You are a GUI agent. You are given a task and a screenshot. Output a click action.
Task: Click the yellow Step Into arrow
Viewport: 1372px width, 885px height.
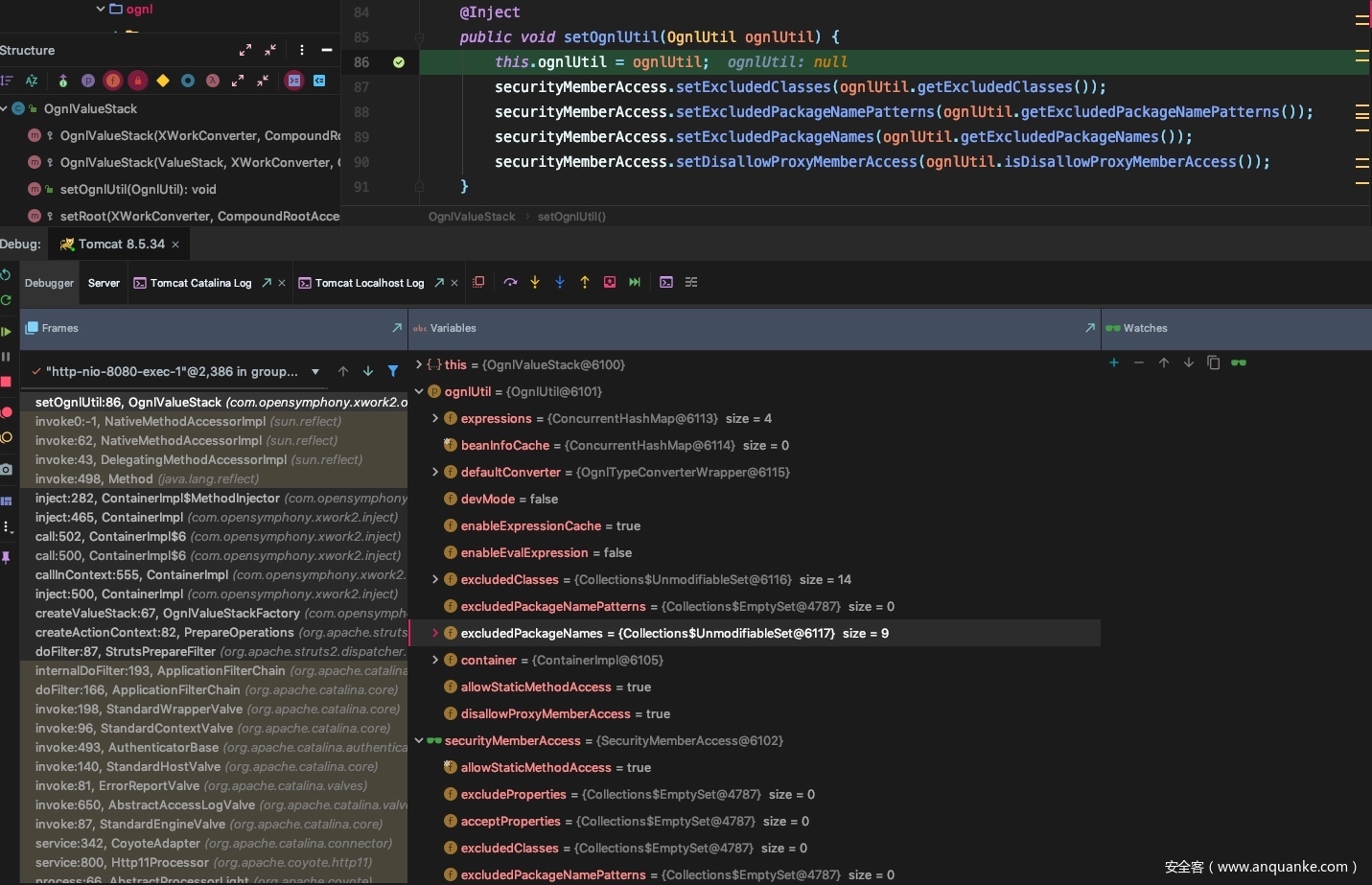(535, 282)
